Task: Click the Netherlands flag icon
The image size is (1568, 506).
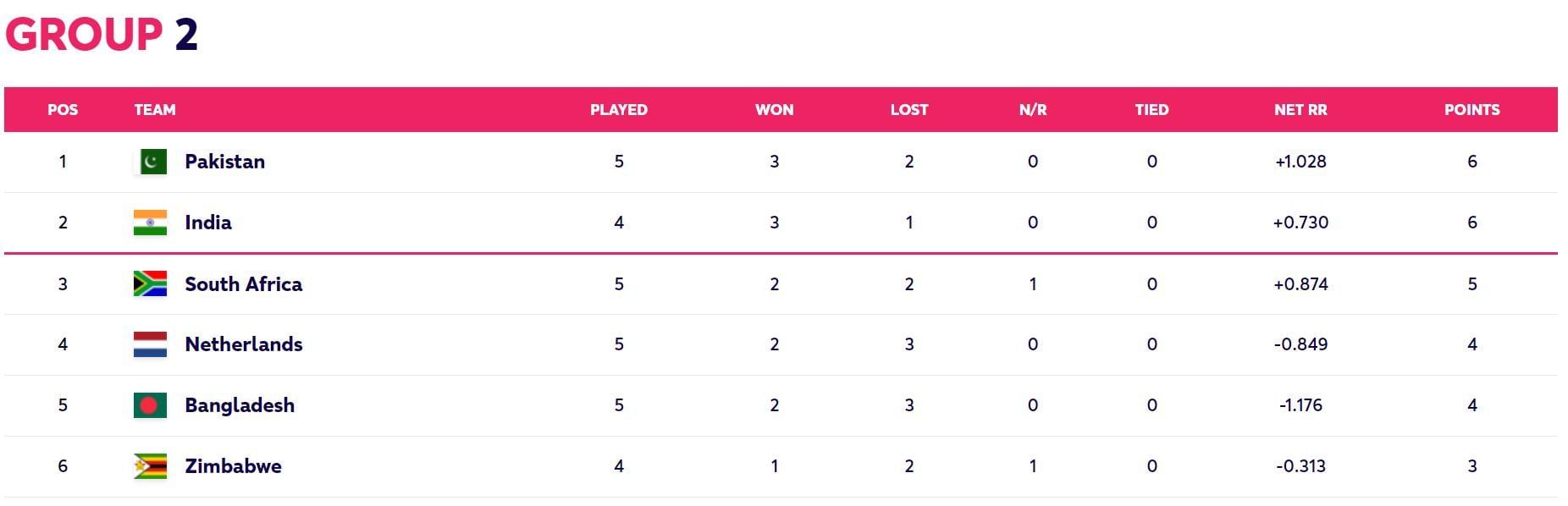Action: (x=151, y=344)
